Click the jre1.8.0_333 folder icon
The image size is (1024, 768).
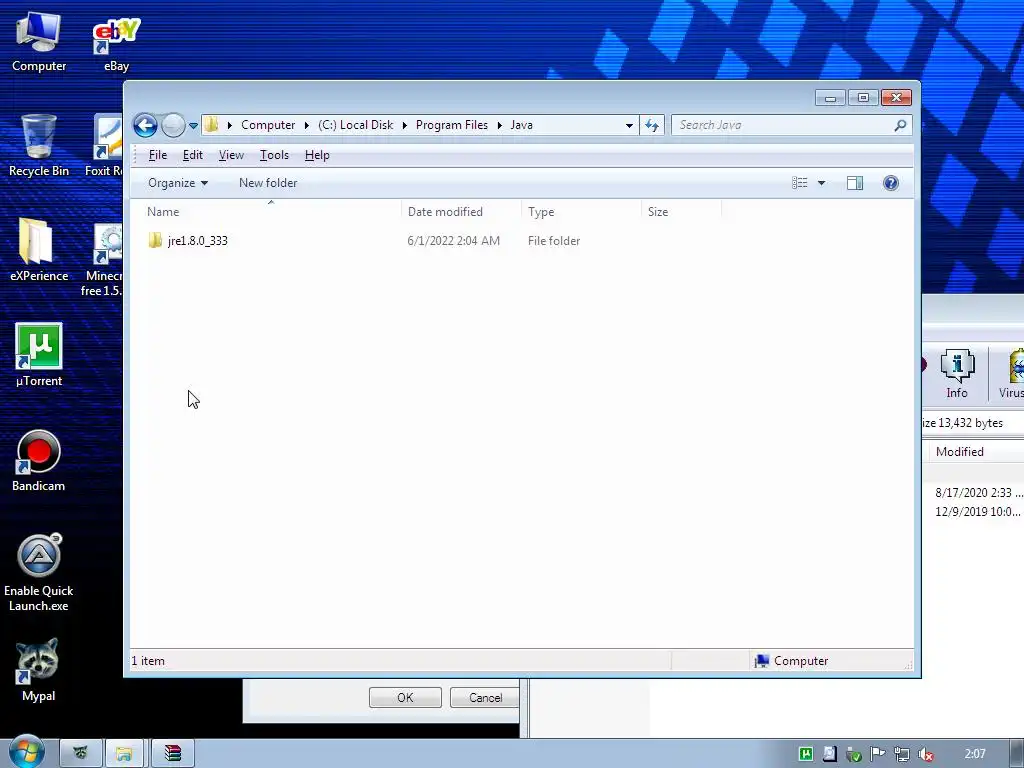tap(155, 240)
